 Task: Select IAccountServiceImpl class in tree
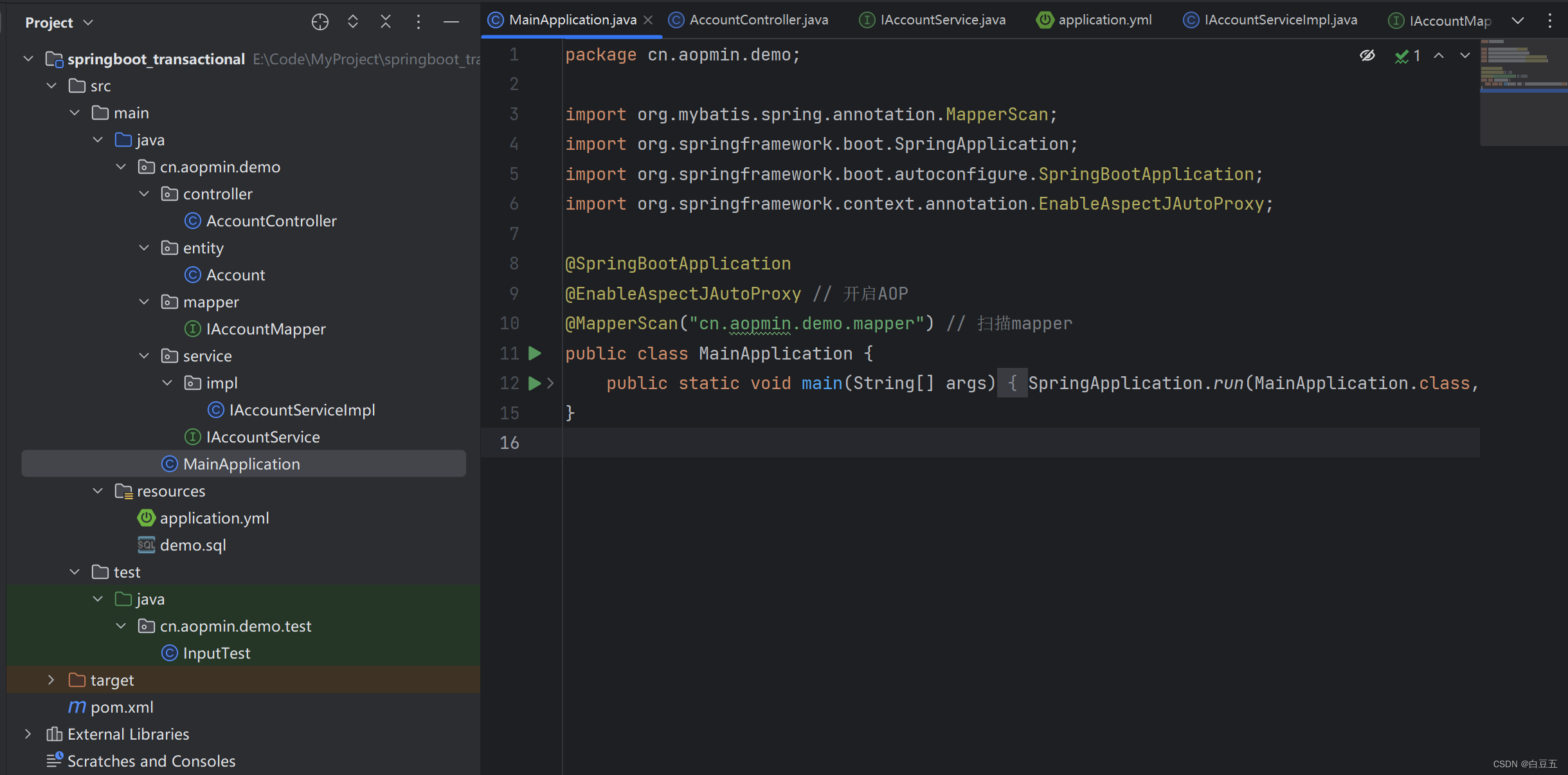pos(291,410)
